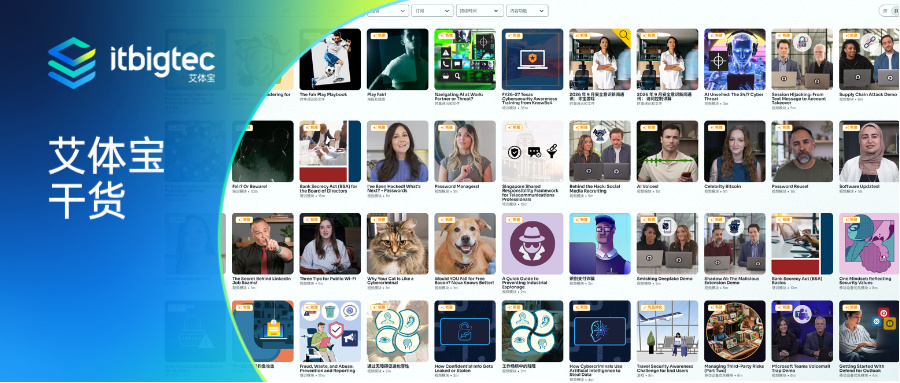The image size is (900, 383).
Task: Open The Fair Play Playbook soccer thumbnail
Action: (x=330, y=59)
